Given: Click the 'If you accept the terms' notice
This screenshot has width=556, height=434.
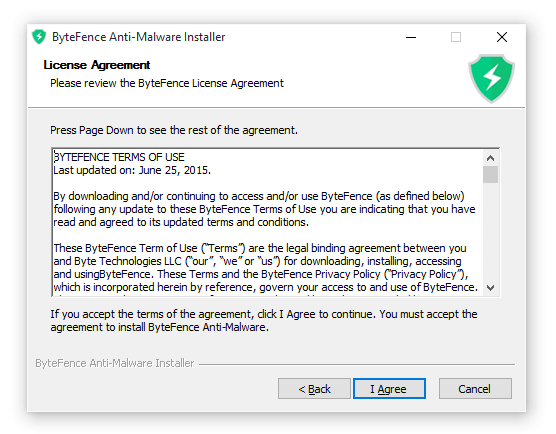Looking at the screenshot, I should 263,321.
